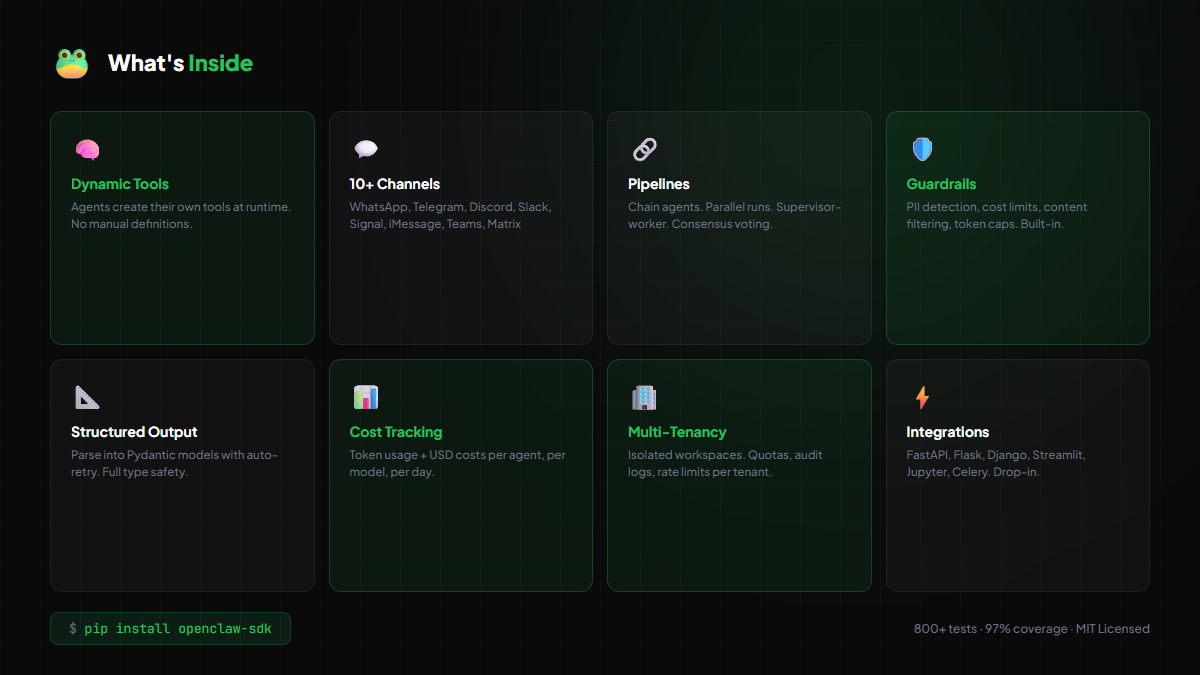Click the lightning bolt icon on Integrations
This screenshot has height=675, width=1200.
click(922, 396)
